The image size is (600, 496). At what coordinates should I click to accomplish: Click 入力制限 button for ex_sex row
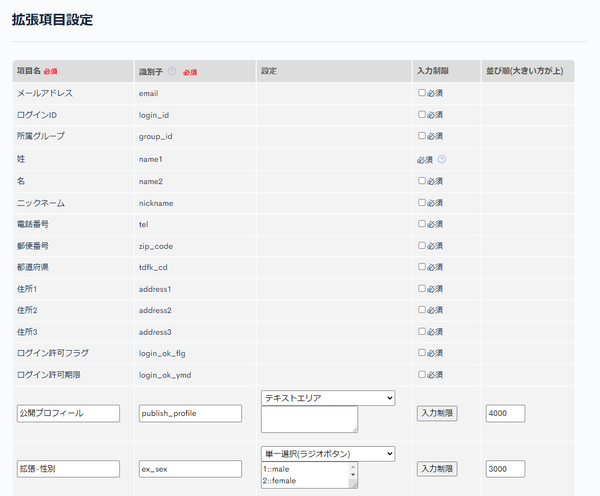[x=437, y=469]
